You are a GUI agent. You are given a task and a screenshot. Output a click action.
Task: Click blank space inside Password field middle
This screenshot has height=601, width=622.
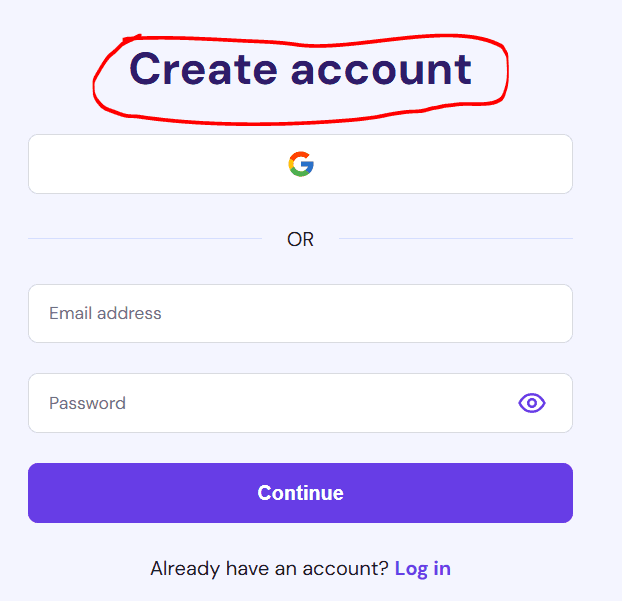tap(300, 403)
